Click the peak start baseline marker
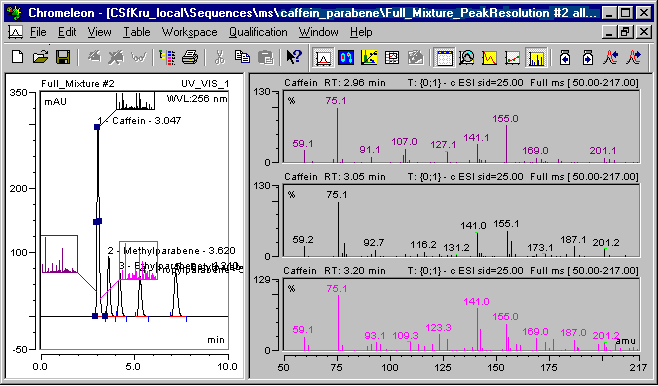 [x=95, y=316]
